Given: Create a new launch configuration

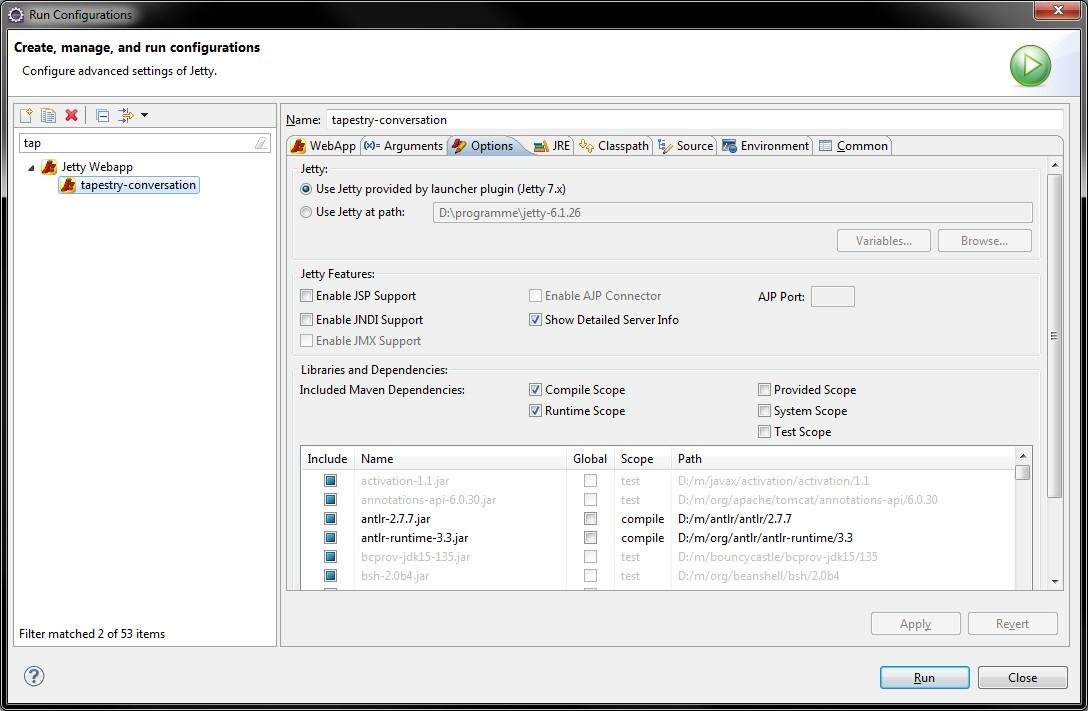Looking at the screenshot, I should point(26,115).
